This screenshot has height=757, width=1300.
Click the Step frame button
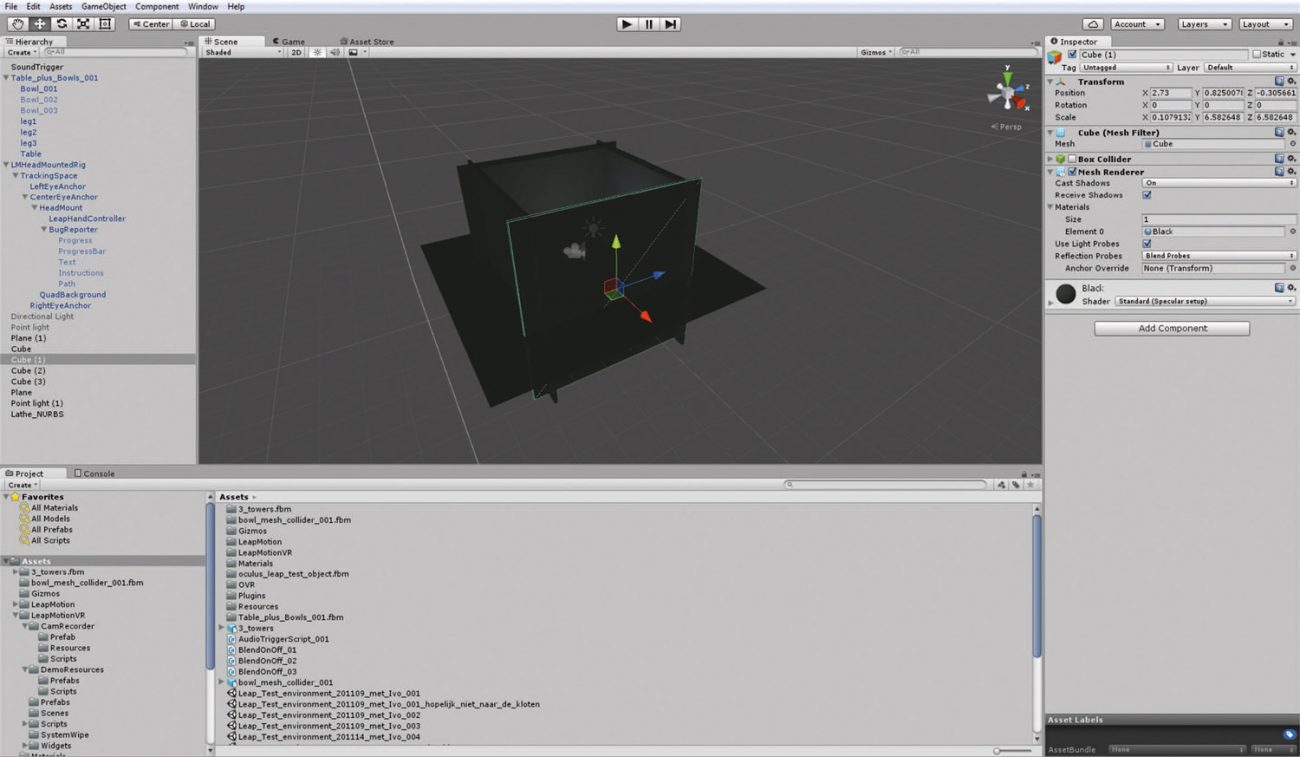point(671,24)
